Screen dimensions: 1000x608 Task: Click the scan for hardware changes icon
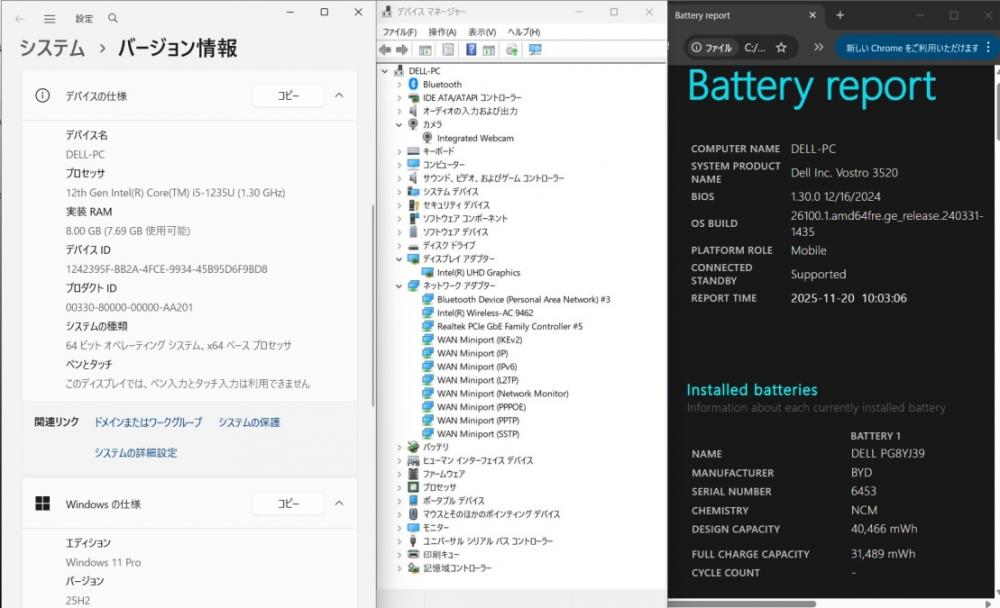click(x=534, y=50)
